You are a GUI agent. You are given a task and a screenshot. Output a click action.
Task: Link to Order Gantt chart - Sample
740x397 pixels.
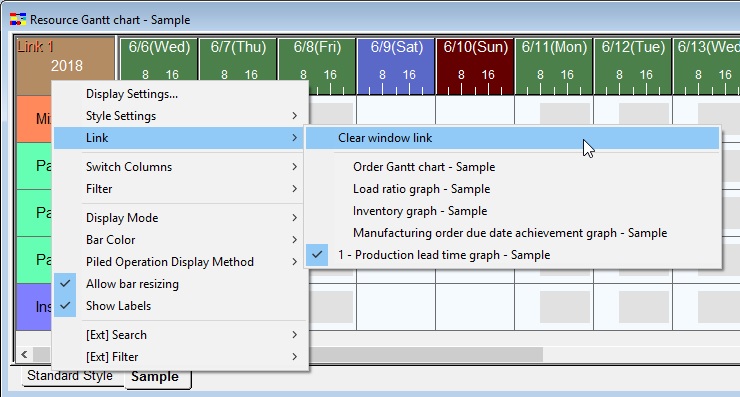[x=513, y=167]
